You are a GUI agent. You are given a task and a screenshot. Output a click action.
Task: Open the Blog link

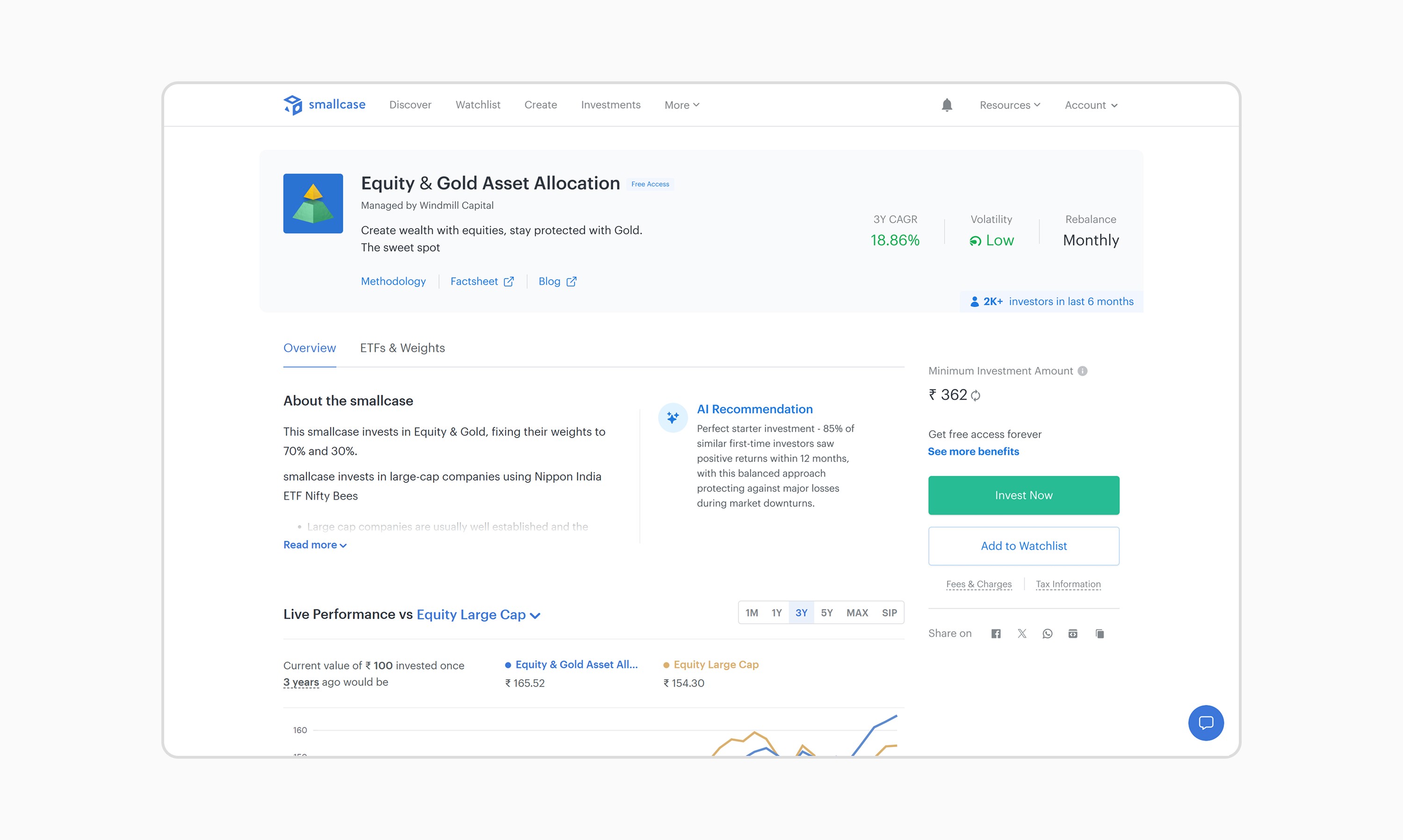click(x=557, y=281)
